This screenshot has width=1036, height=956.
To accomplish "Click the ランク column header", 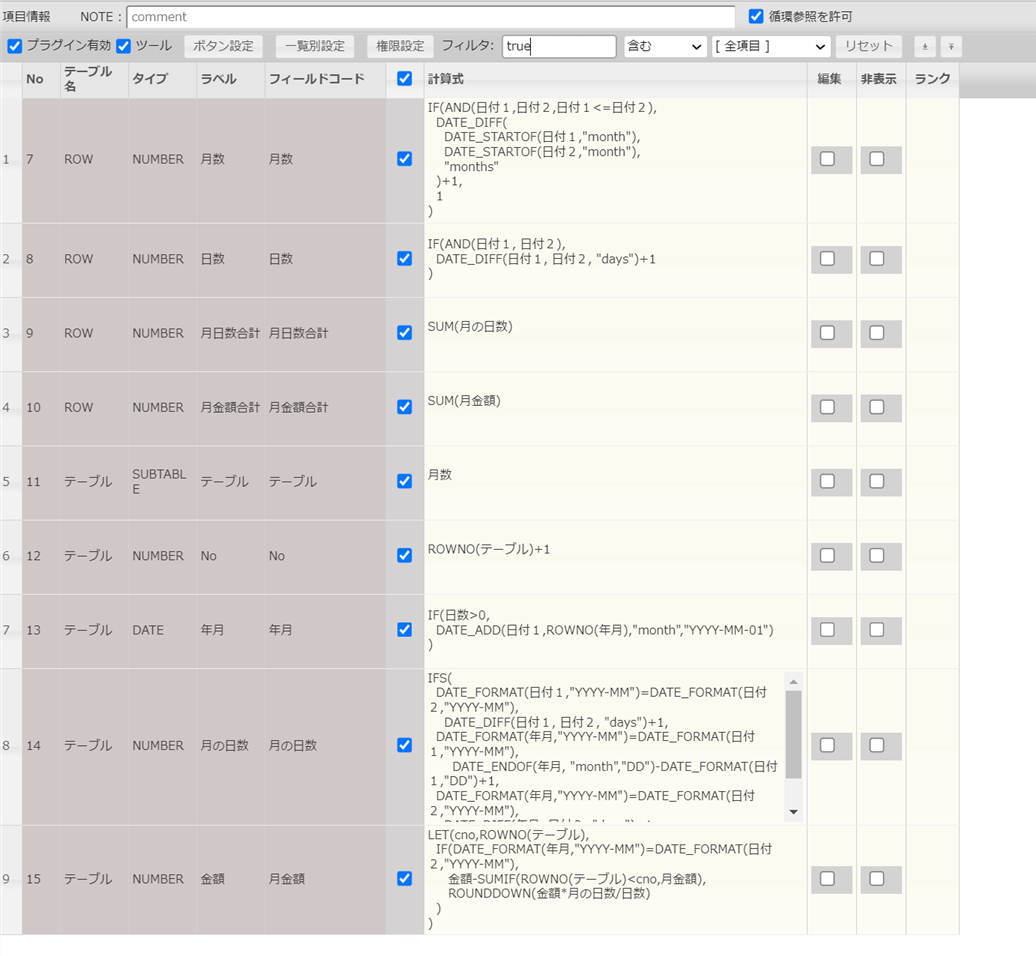I will point(932,79).
